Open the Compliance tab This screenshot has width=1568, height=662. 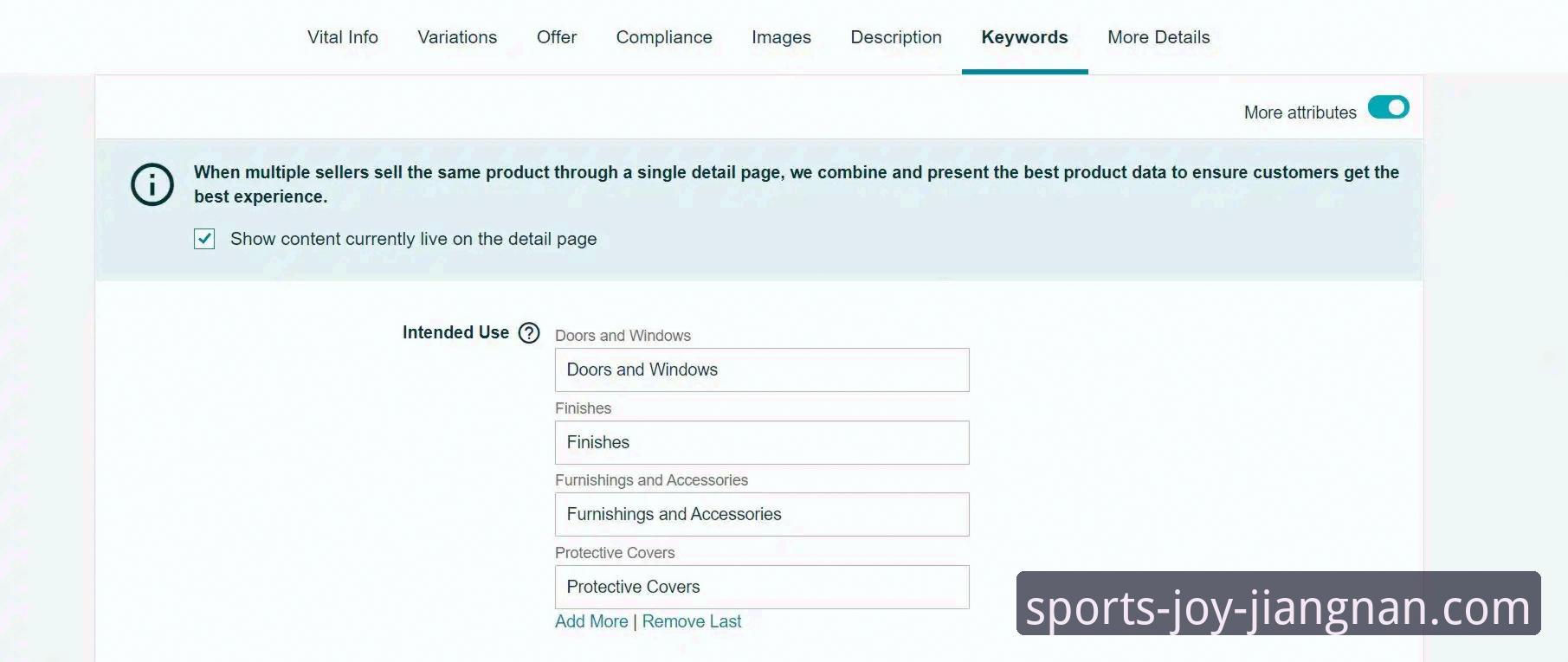(x=664, y=37)
